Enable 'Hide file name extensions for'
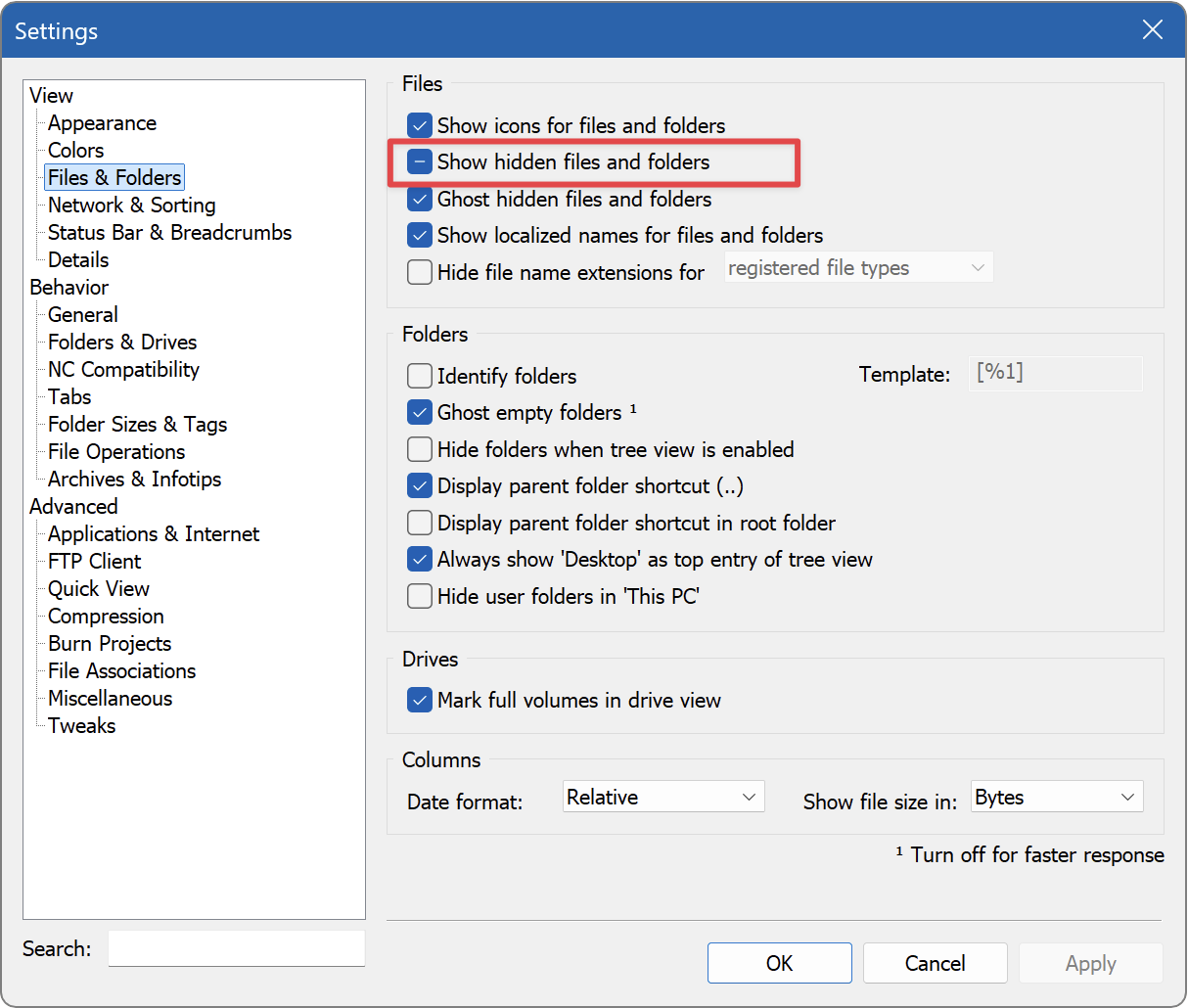Screen dimensions: 1188x1008 tap(420, 272)
